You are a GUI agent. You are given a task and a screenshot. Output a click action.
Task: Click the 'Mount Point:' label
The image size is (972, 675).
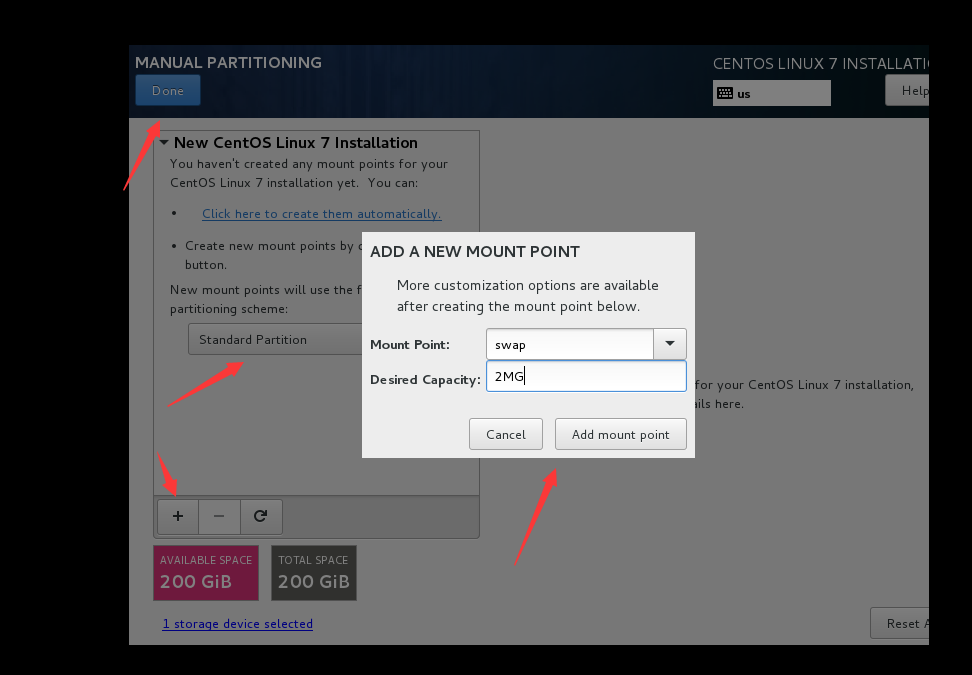click(410, 345)
